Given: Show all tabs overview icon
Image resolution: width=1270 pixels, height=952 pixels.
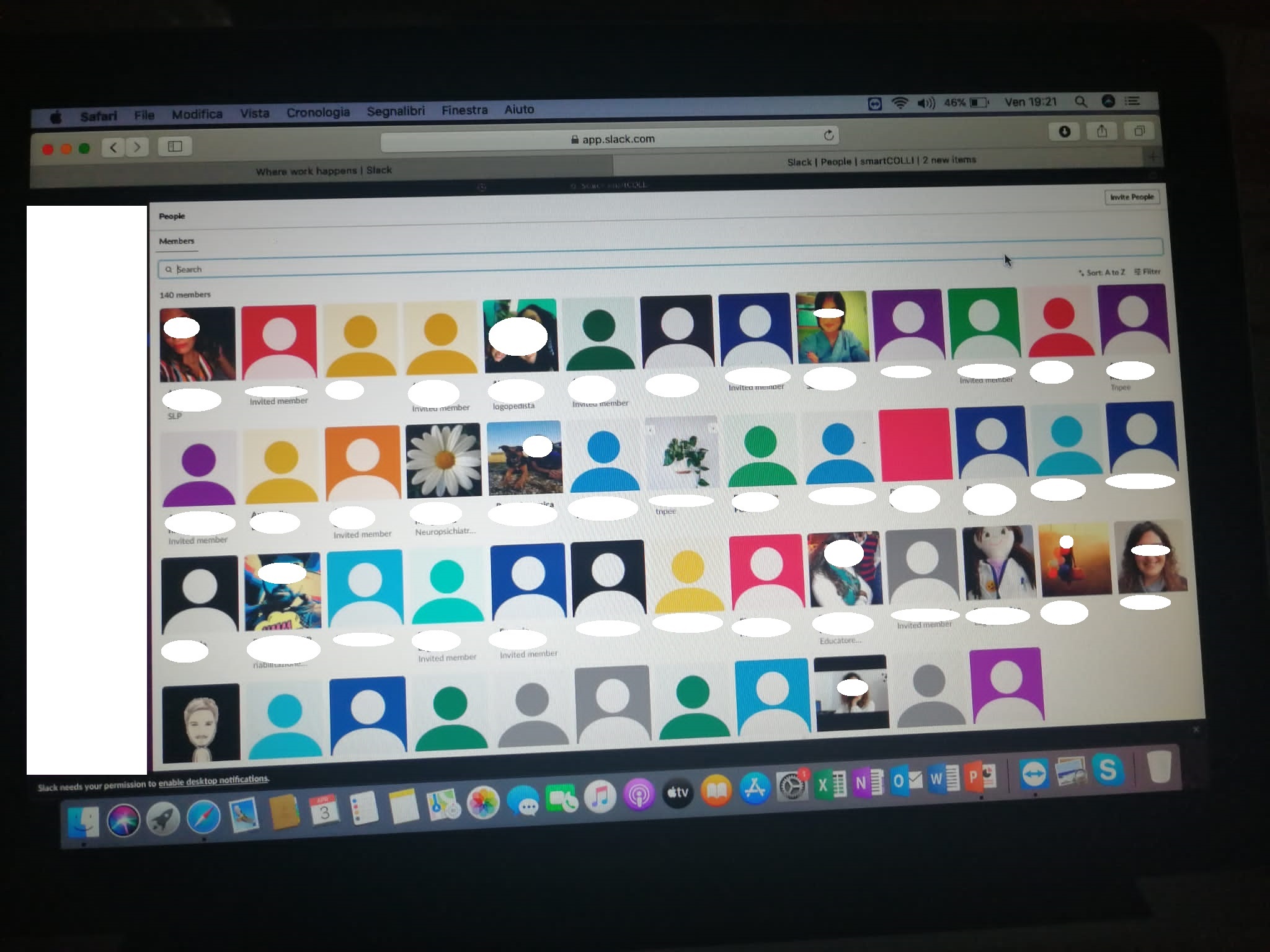Looking at the screenshot, I should point(1139,131).
